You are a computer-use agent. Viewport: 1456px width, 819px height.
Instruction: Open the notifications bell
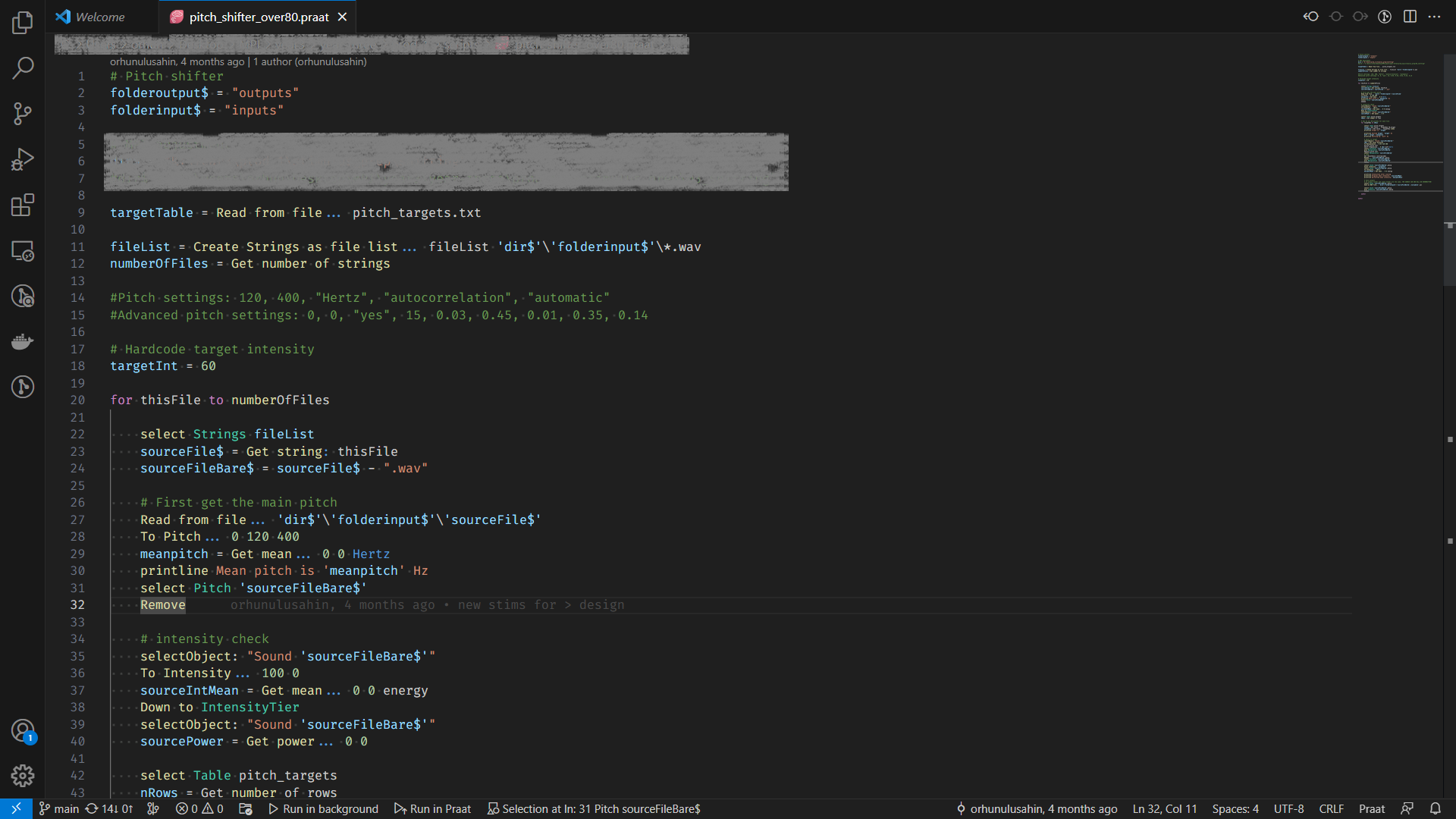click(x=1435, y=809)
